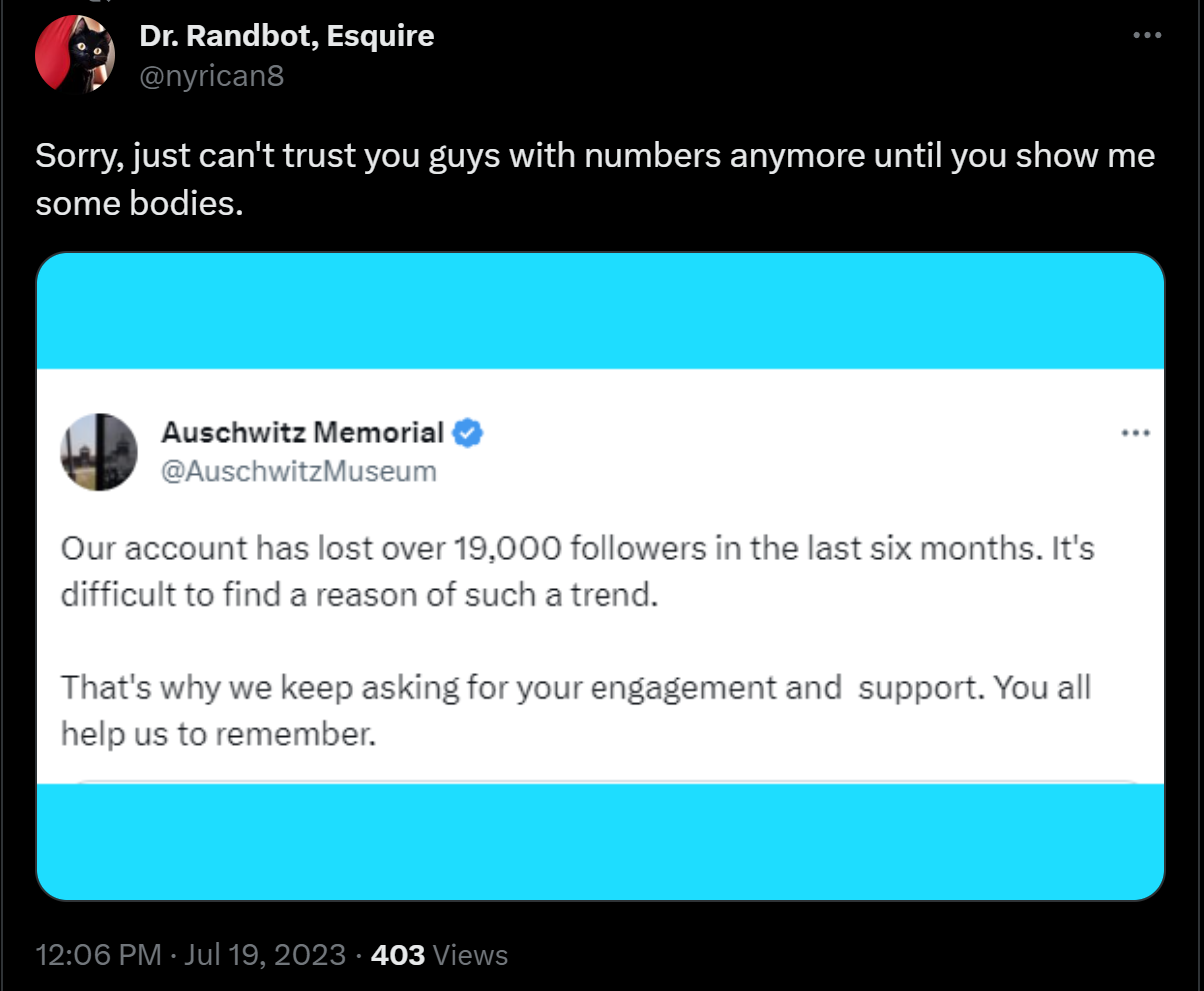The image size is (1204, 991).
Task: Open the Dr. Randbot, Esquire display name
Action: pos(286,36)
